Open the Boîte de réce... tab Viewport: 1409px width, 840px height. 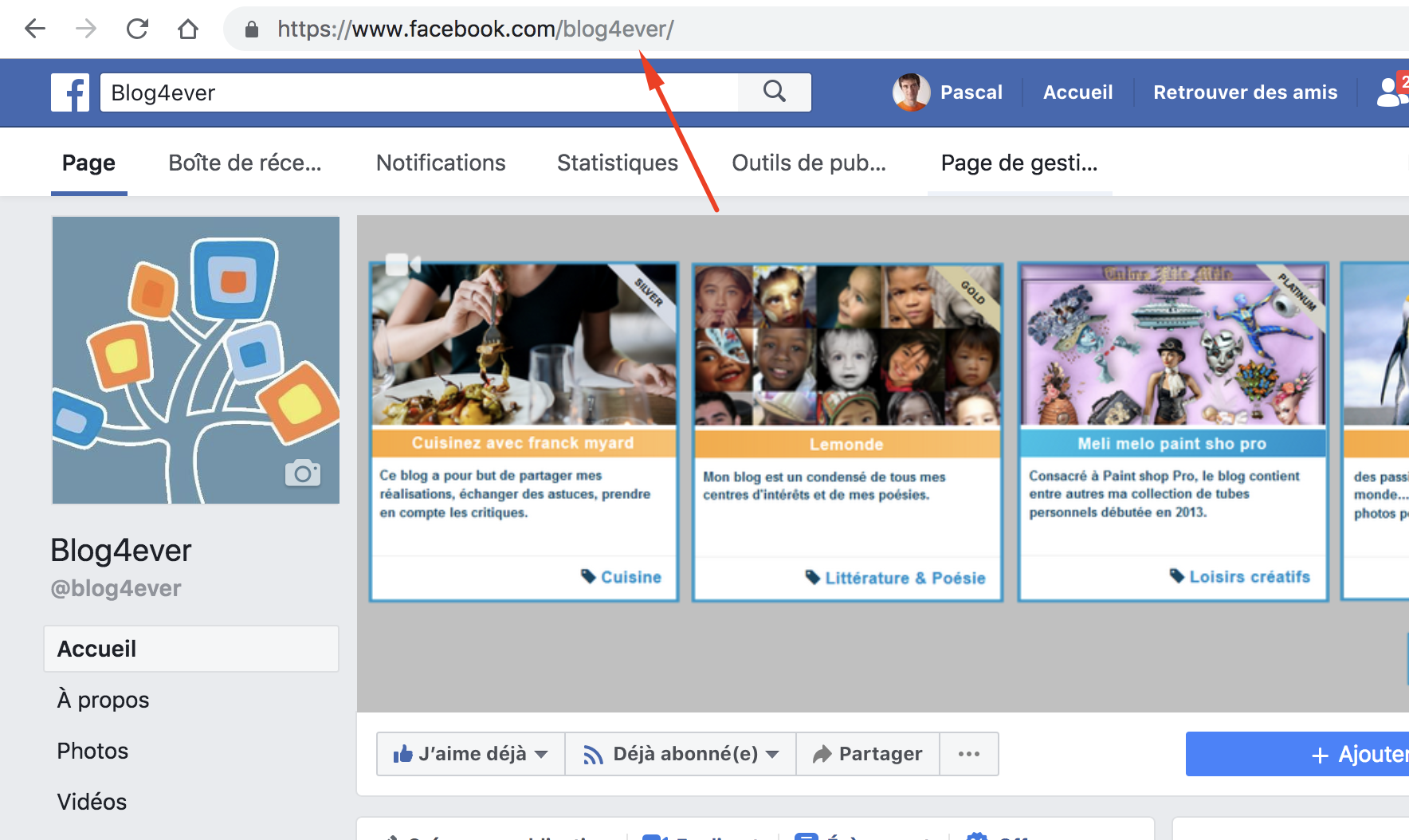[x=245, y=163]
